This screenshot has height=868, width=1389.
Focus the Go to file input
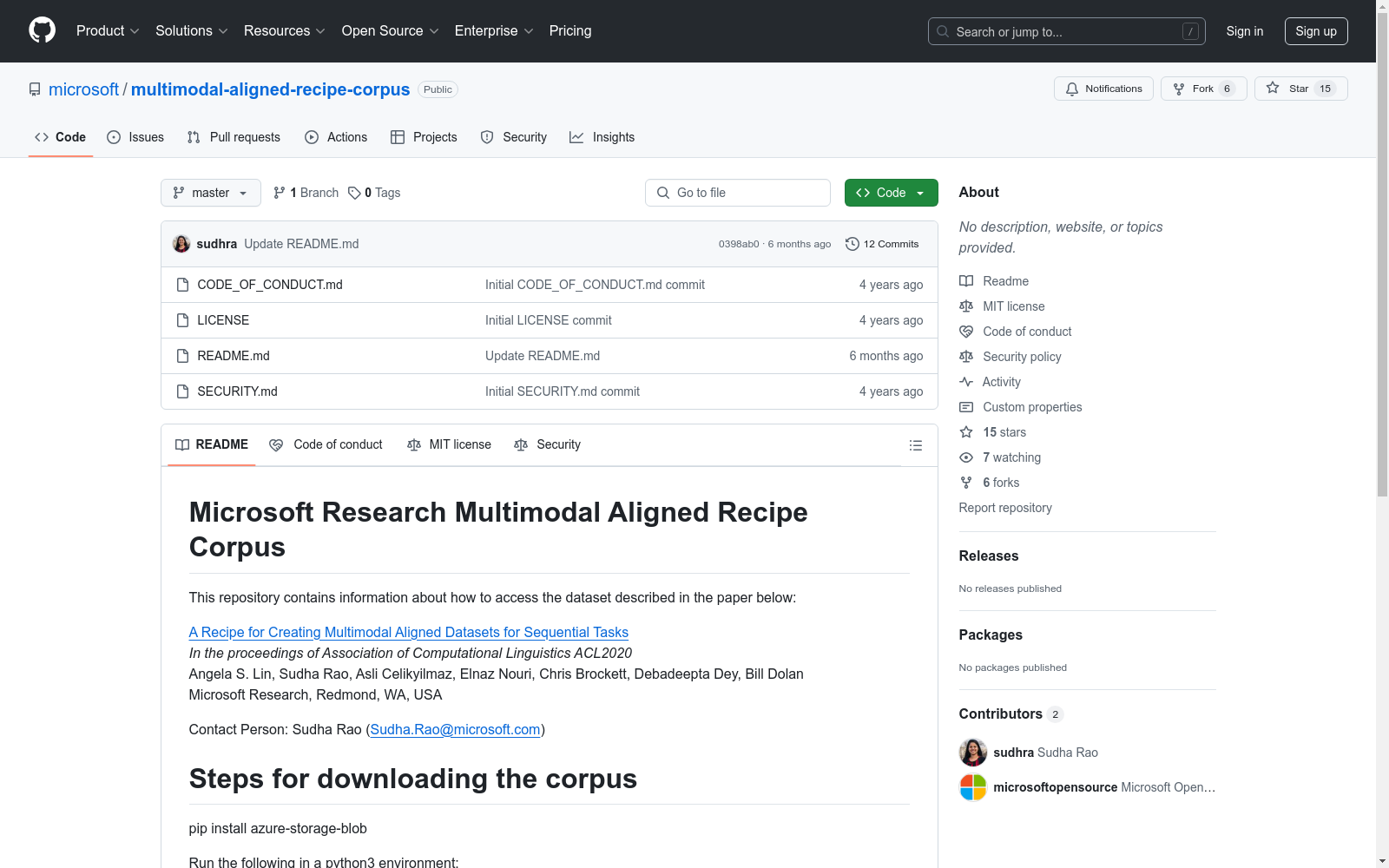(738, 193)
